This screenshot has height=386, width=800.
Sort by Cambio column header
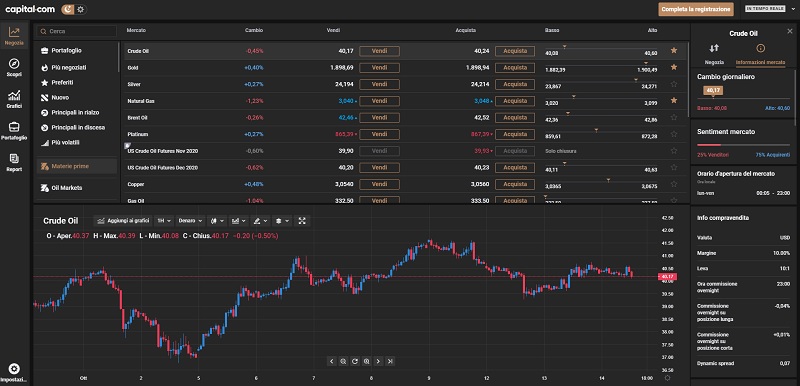click(x=254, y=31)
